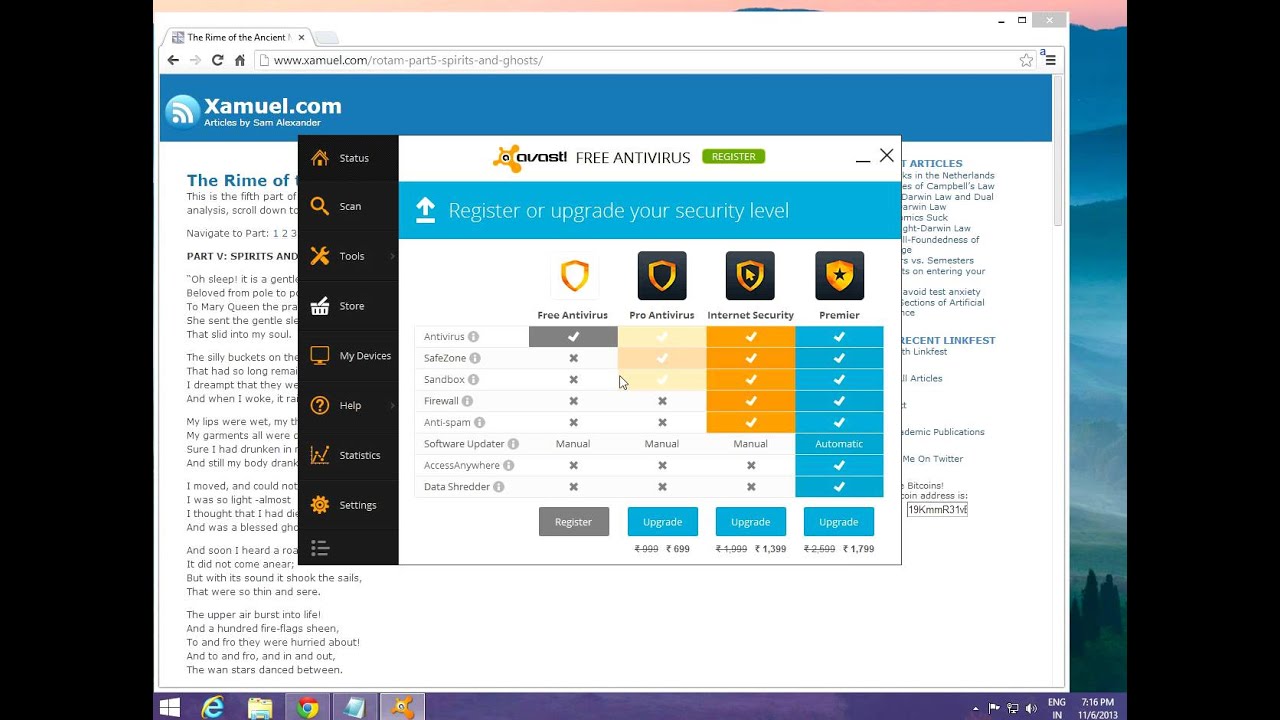Click the list menu icon below Settings

pos(320,547)
